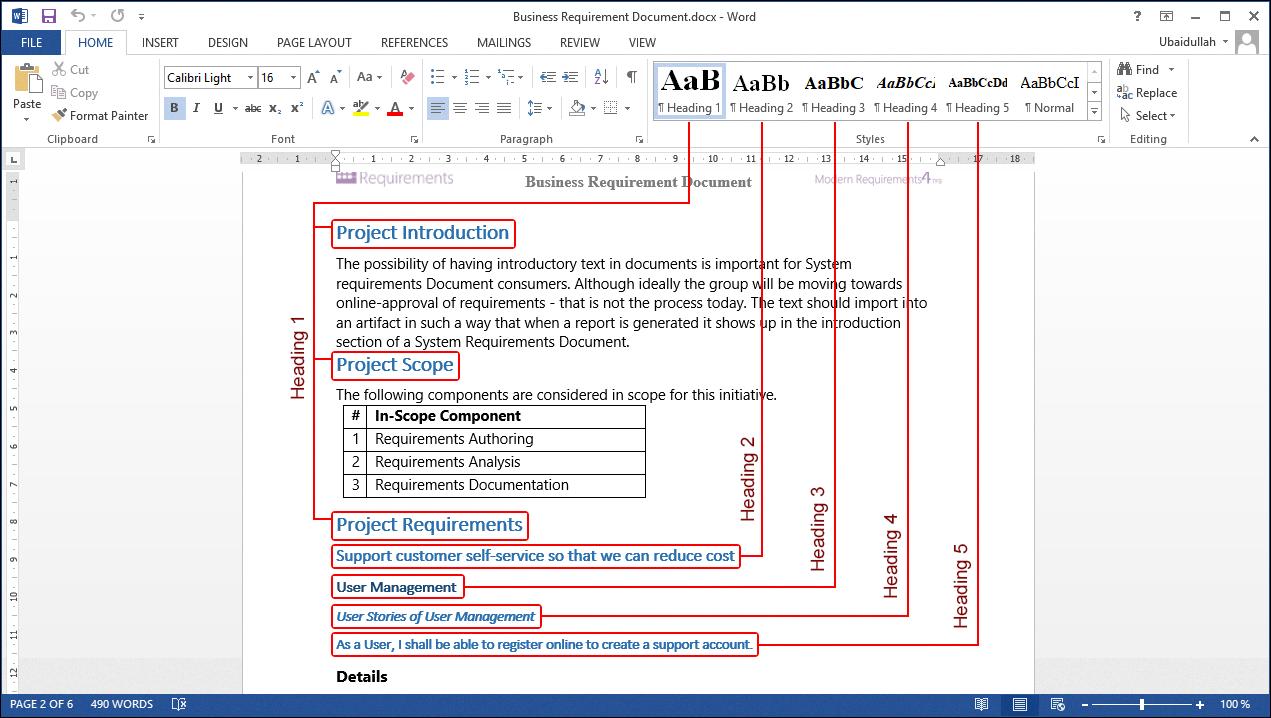Viewport: 1271px width, 718px height.
Task: Open Word Help question mark
Action: pyautogui.click(x=1137, y=16)
